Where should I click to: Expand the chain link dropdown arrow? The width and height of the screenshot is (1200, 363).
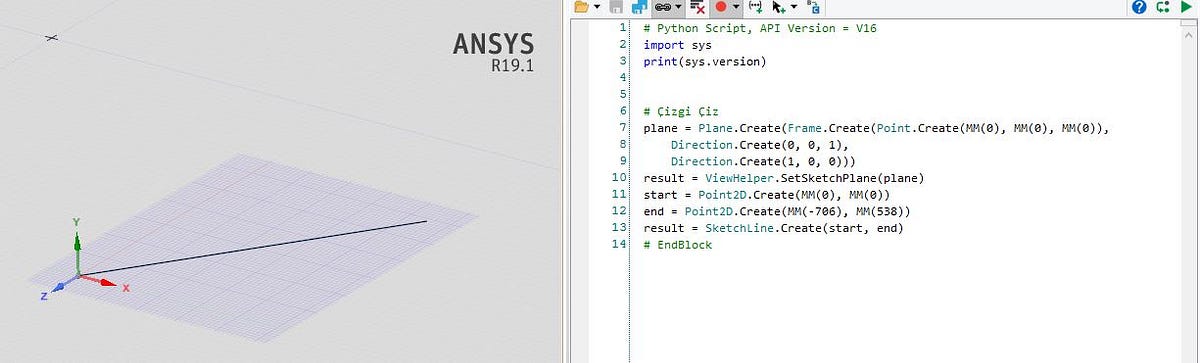click(x=677, y=6)
